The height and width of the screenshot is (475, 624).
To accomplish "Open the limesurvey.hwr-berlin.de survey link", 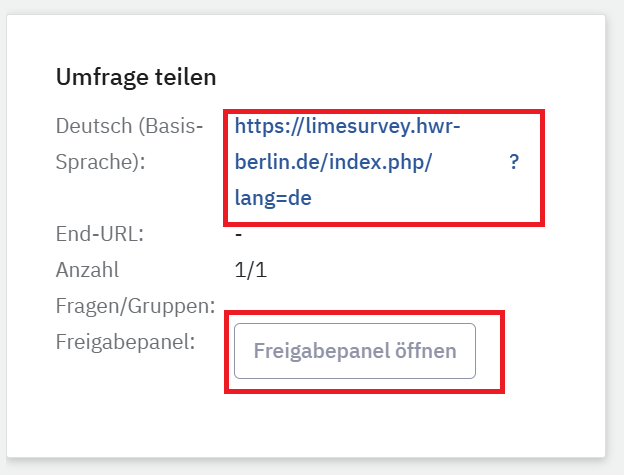I will coord(347,127).
